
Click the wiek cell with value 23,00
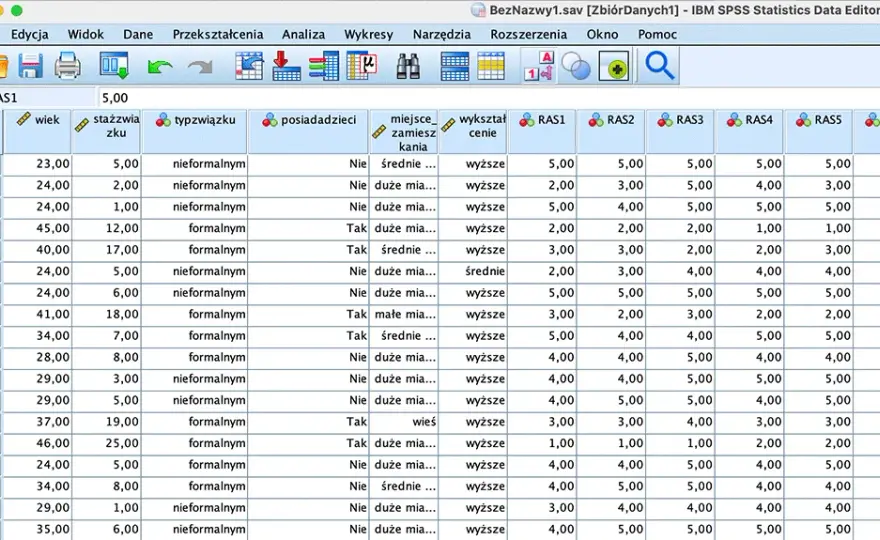coord(38,164)
